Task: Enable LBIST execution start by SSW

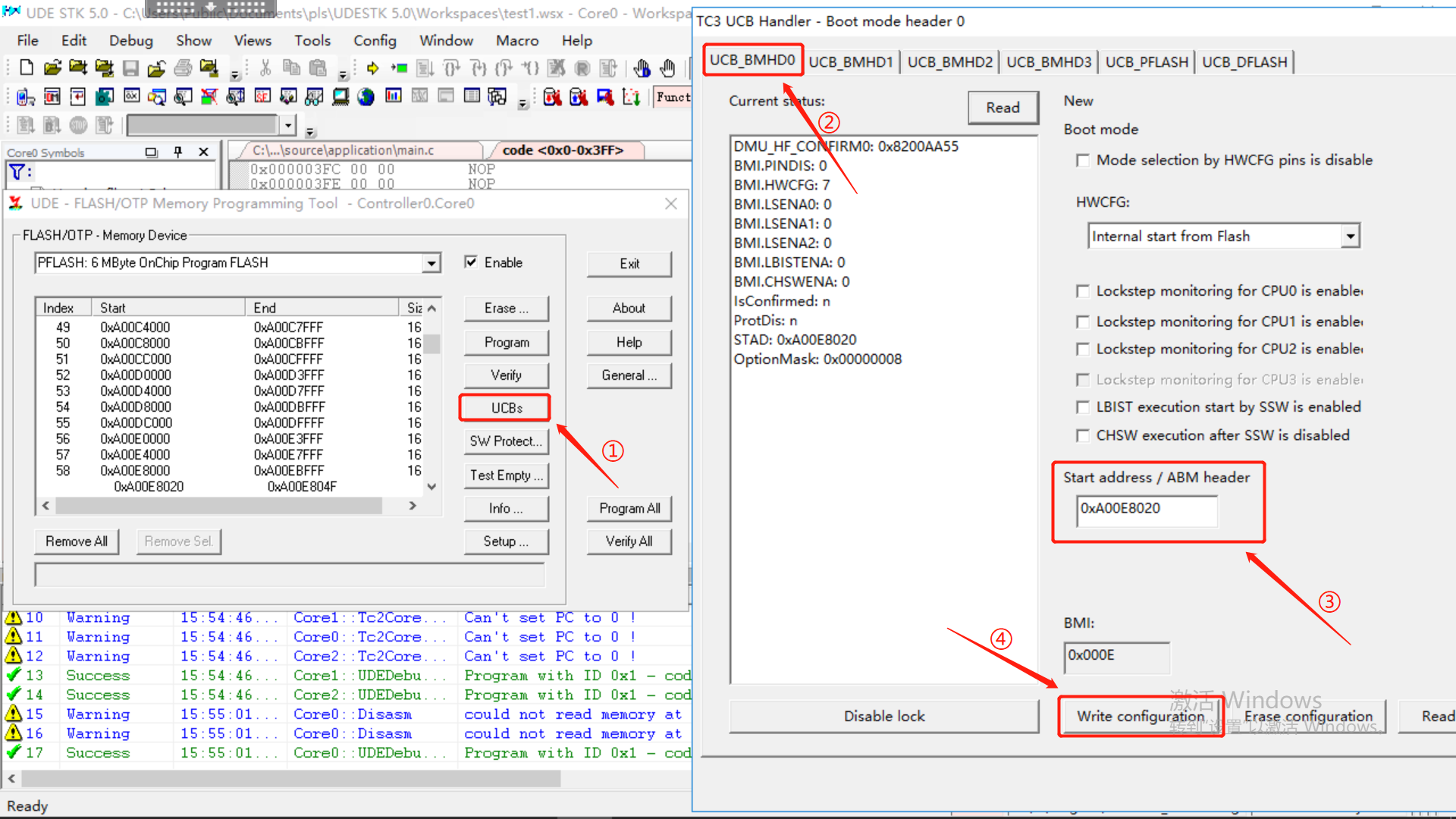Action: click(x=1083, y=407)
